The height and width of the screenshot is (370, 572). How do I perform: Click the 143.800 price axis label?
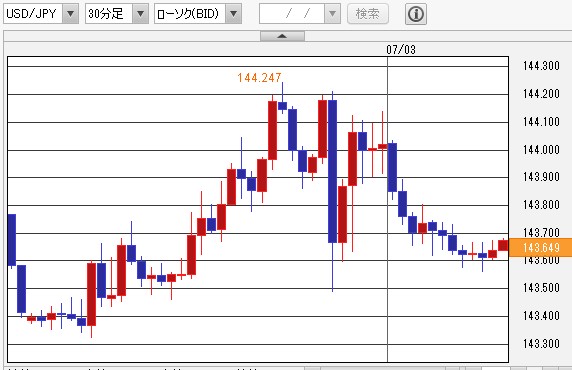541,205
